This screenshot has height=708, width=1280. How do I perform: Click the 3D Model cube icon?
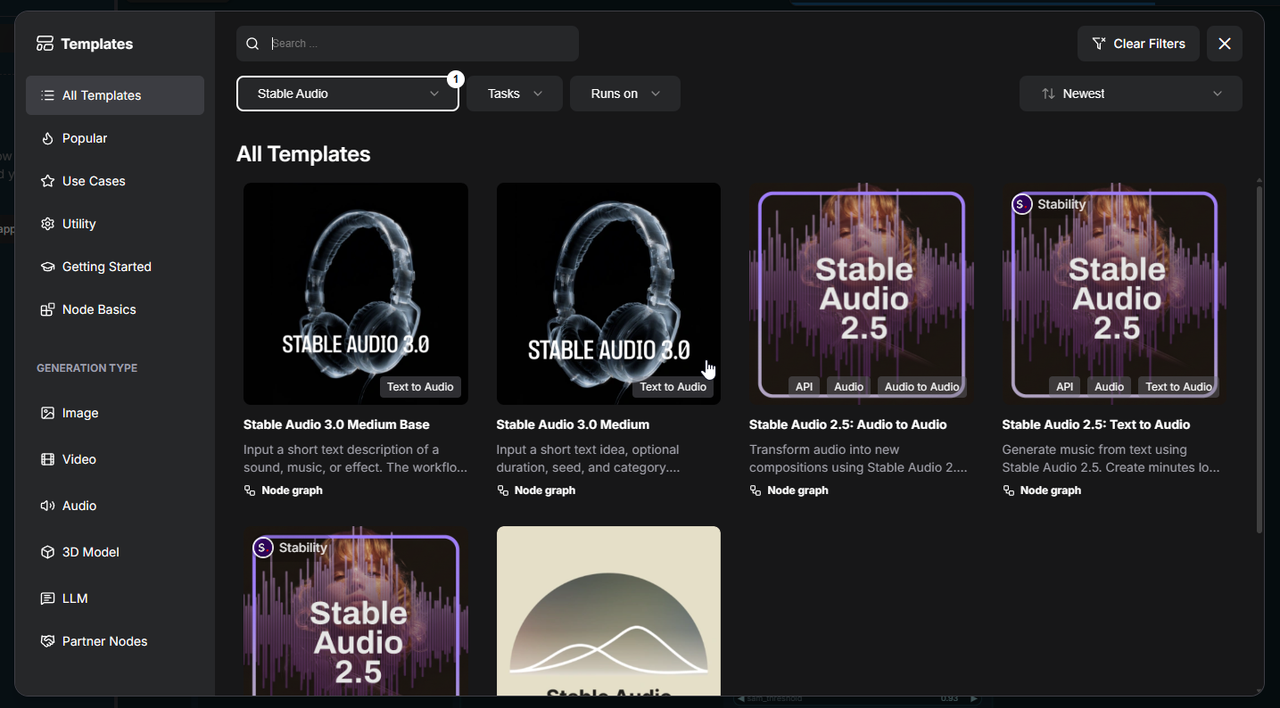[47, 552]
